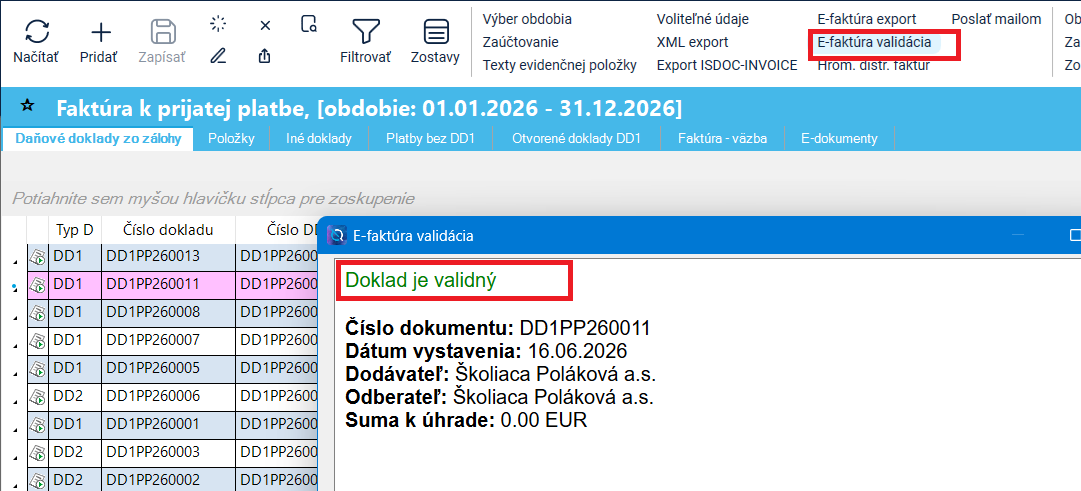Viewport: 1081px width, 491px height.
Task: Click the E-faktúra validácia dialog title bar
Action: click(x=700, y=235)
